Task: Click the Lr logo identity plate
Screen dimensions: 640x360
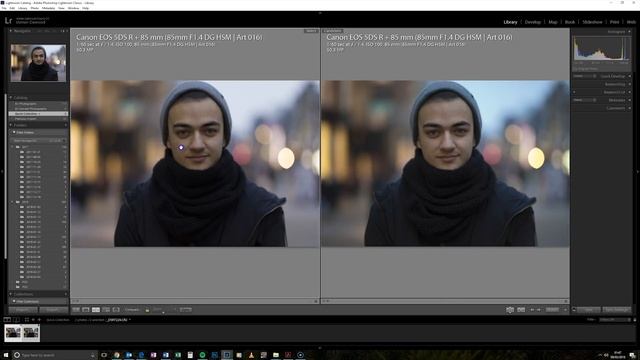Action: (x=9, y=20)
